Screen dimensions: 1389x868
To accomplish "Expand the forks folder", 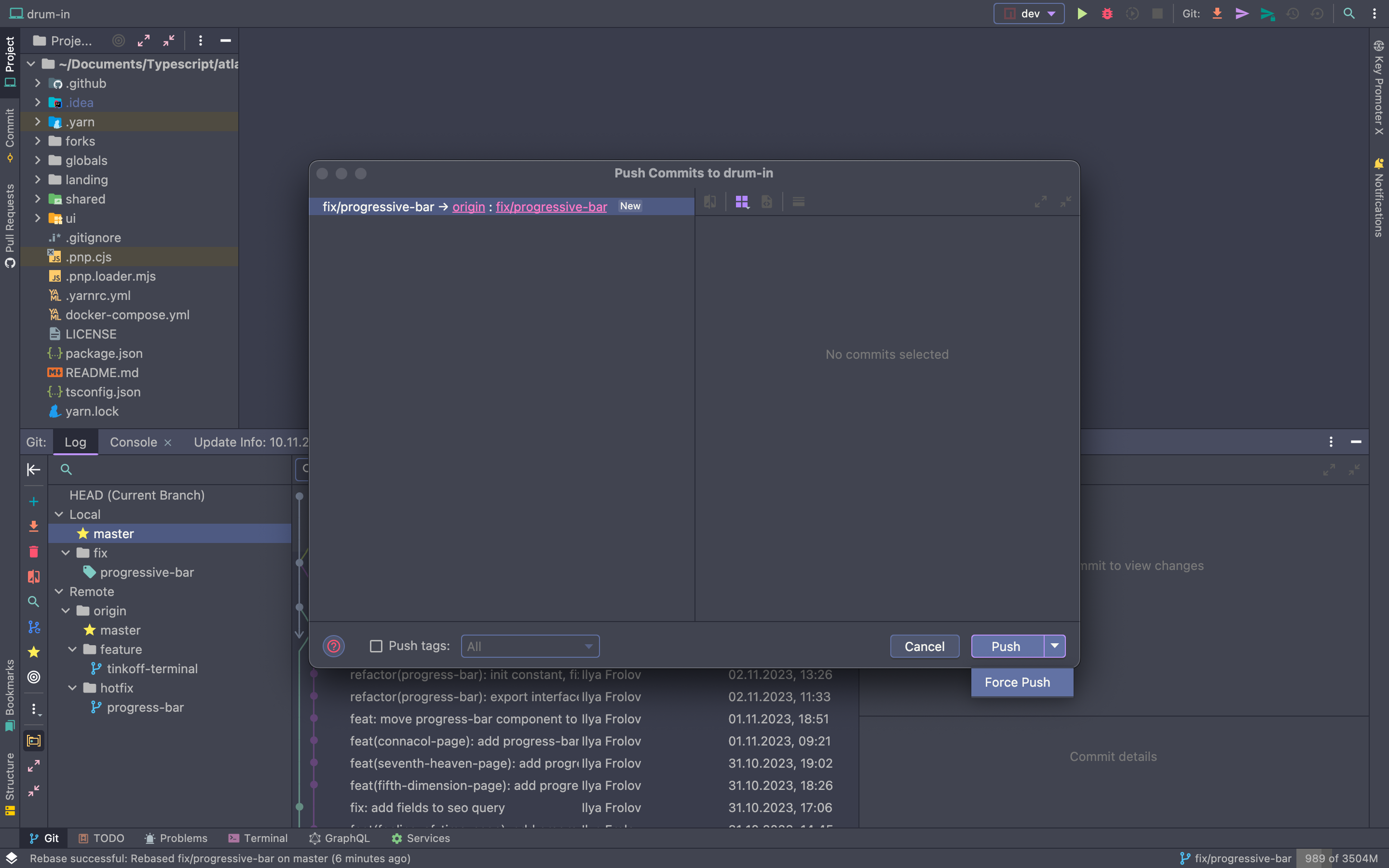I will point(38,141).
